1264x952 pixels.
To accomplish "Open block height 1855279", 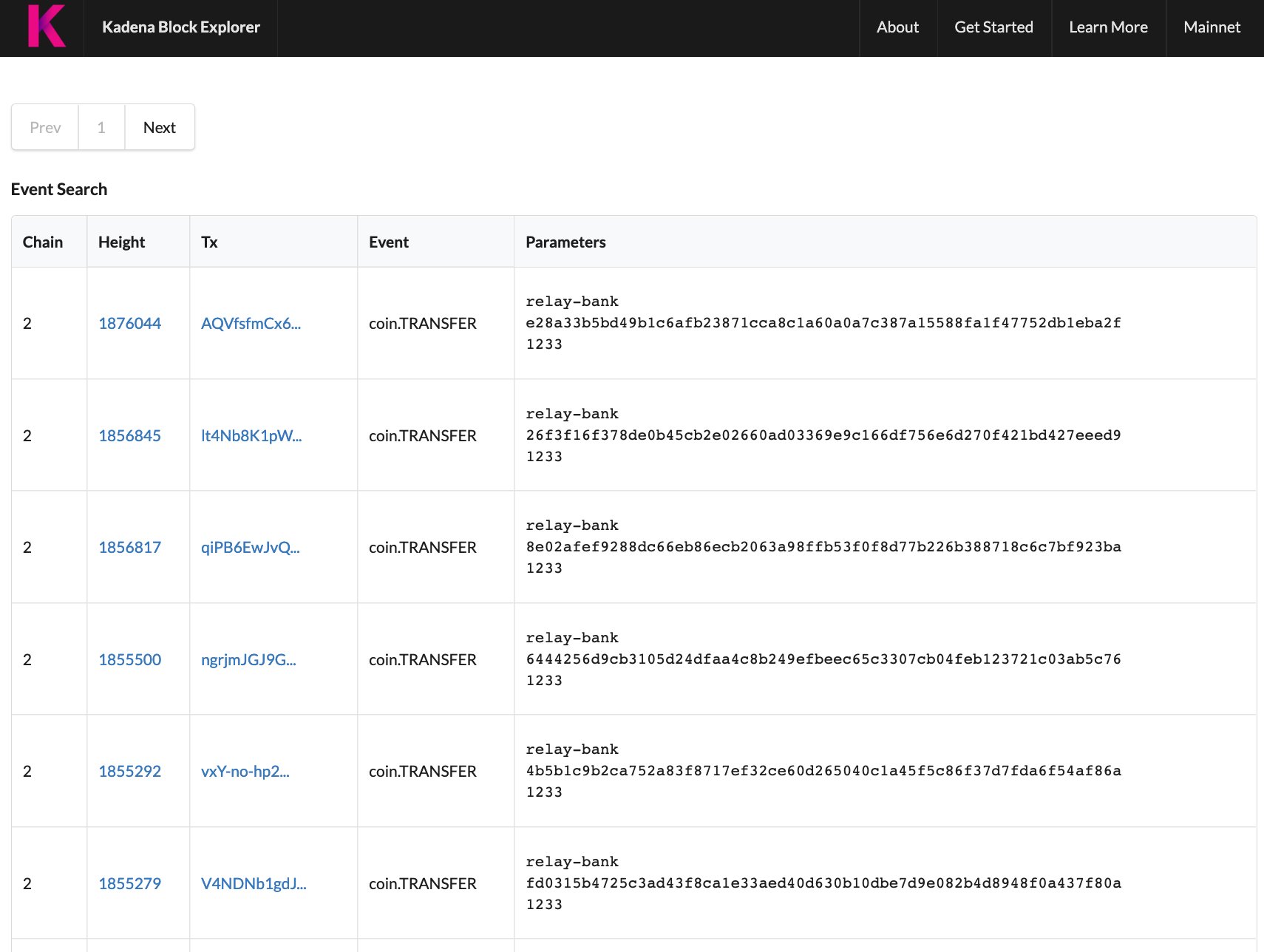I will point(129,883).
